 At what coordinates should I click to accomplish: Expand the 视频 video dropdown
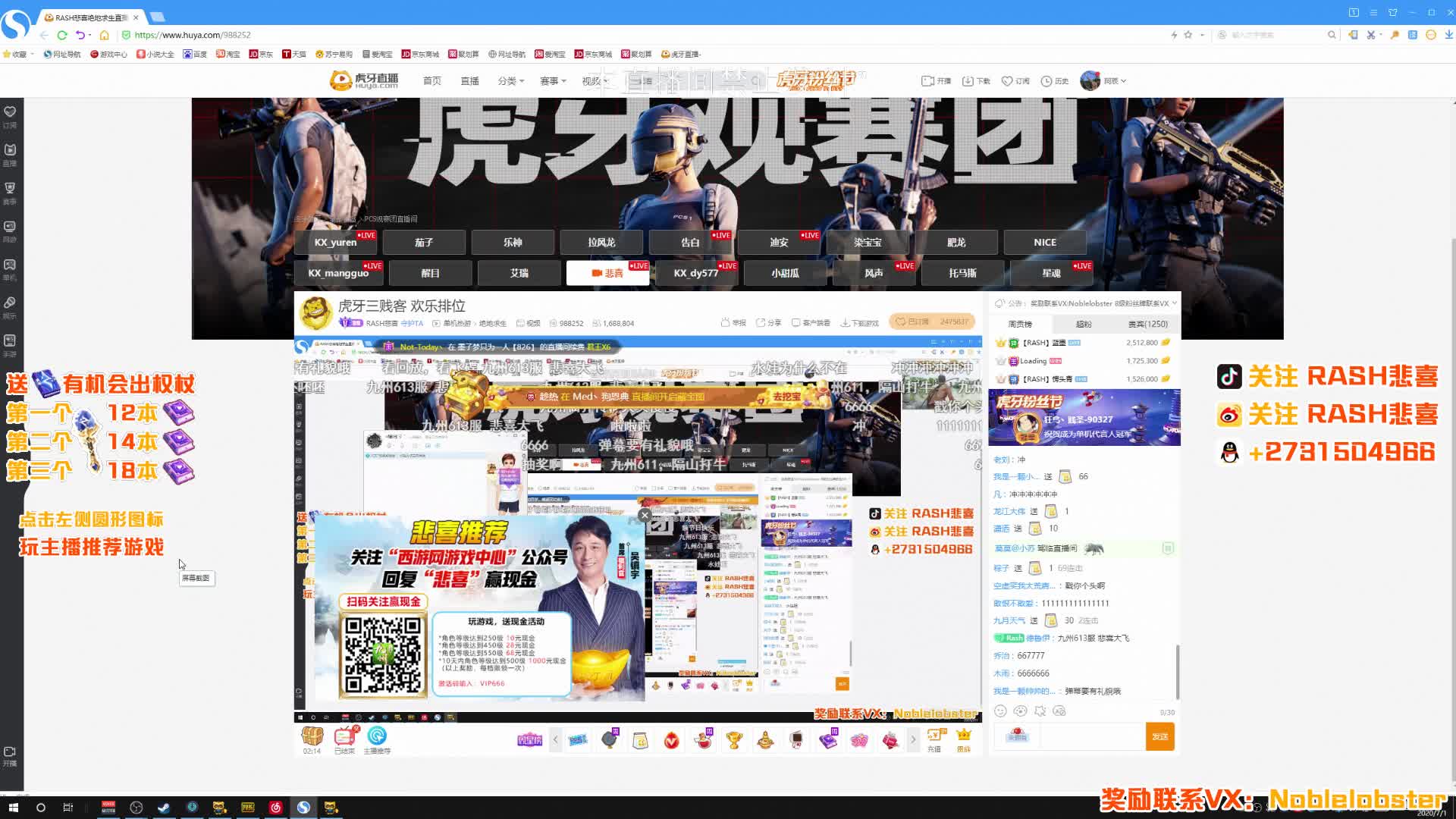click(595, 81)
